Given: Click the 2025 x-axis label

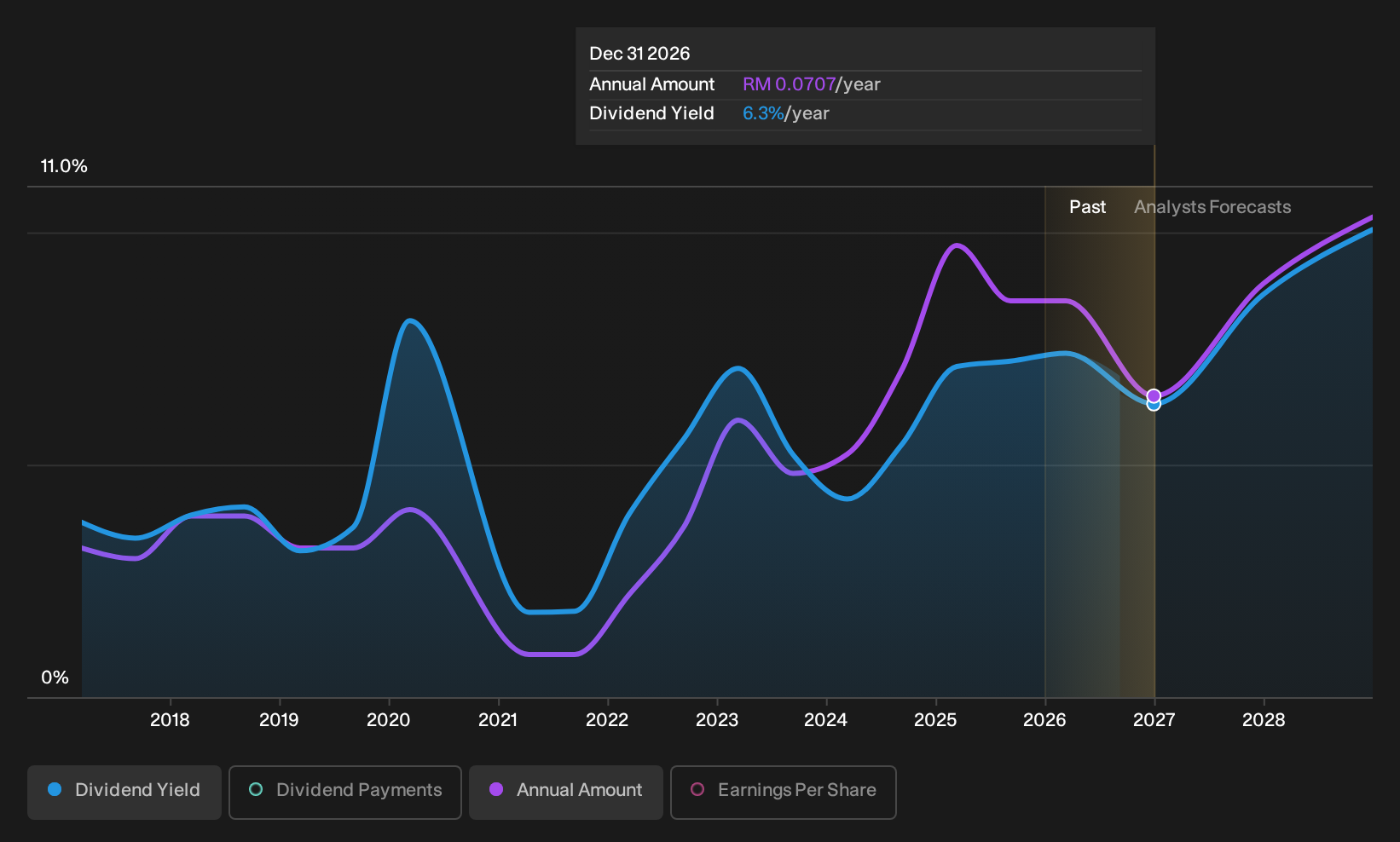Looking at the screenshot, I should point(935,720).
